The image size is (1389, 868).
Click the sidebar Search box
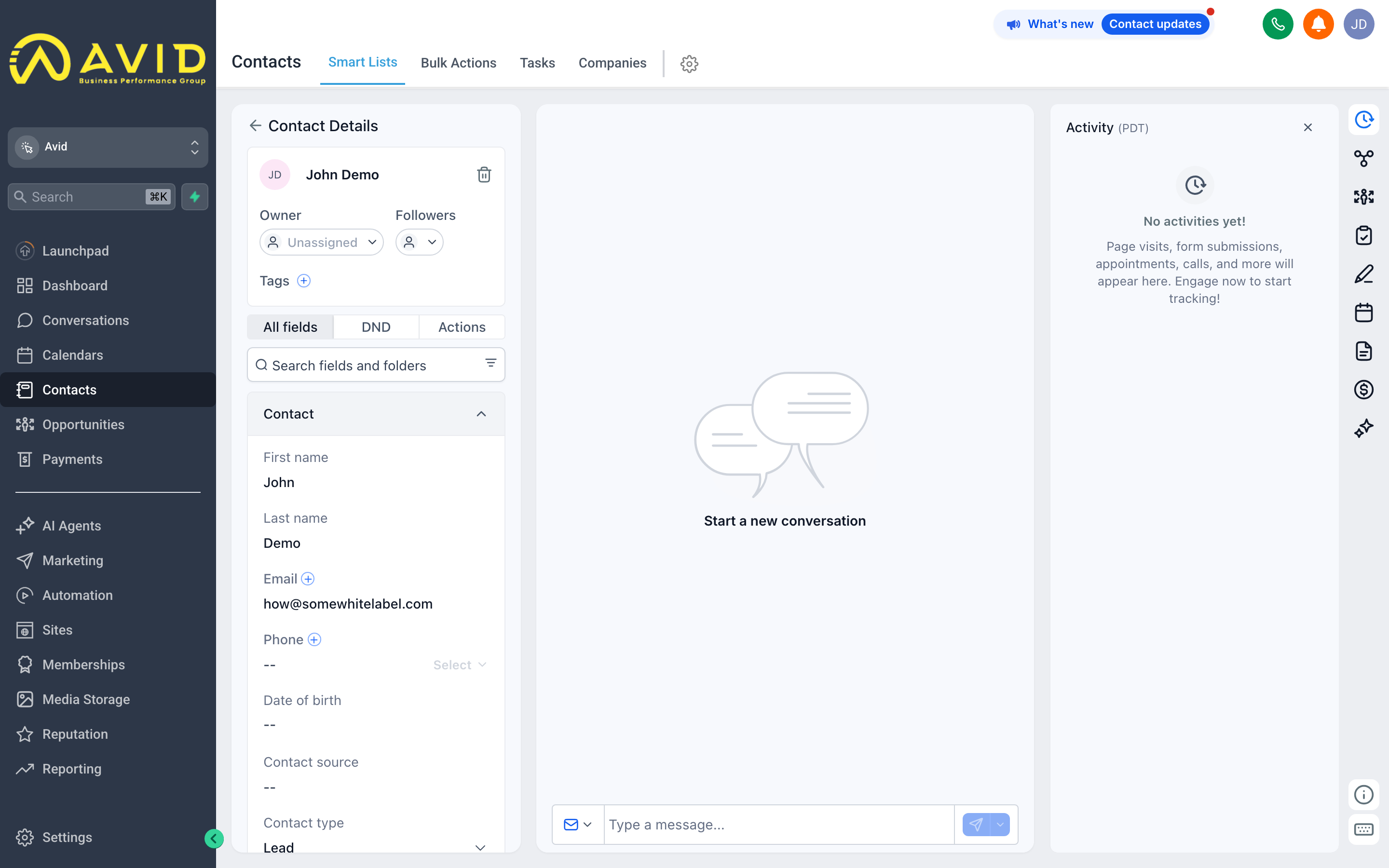coord(91,197)
